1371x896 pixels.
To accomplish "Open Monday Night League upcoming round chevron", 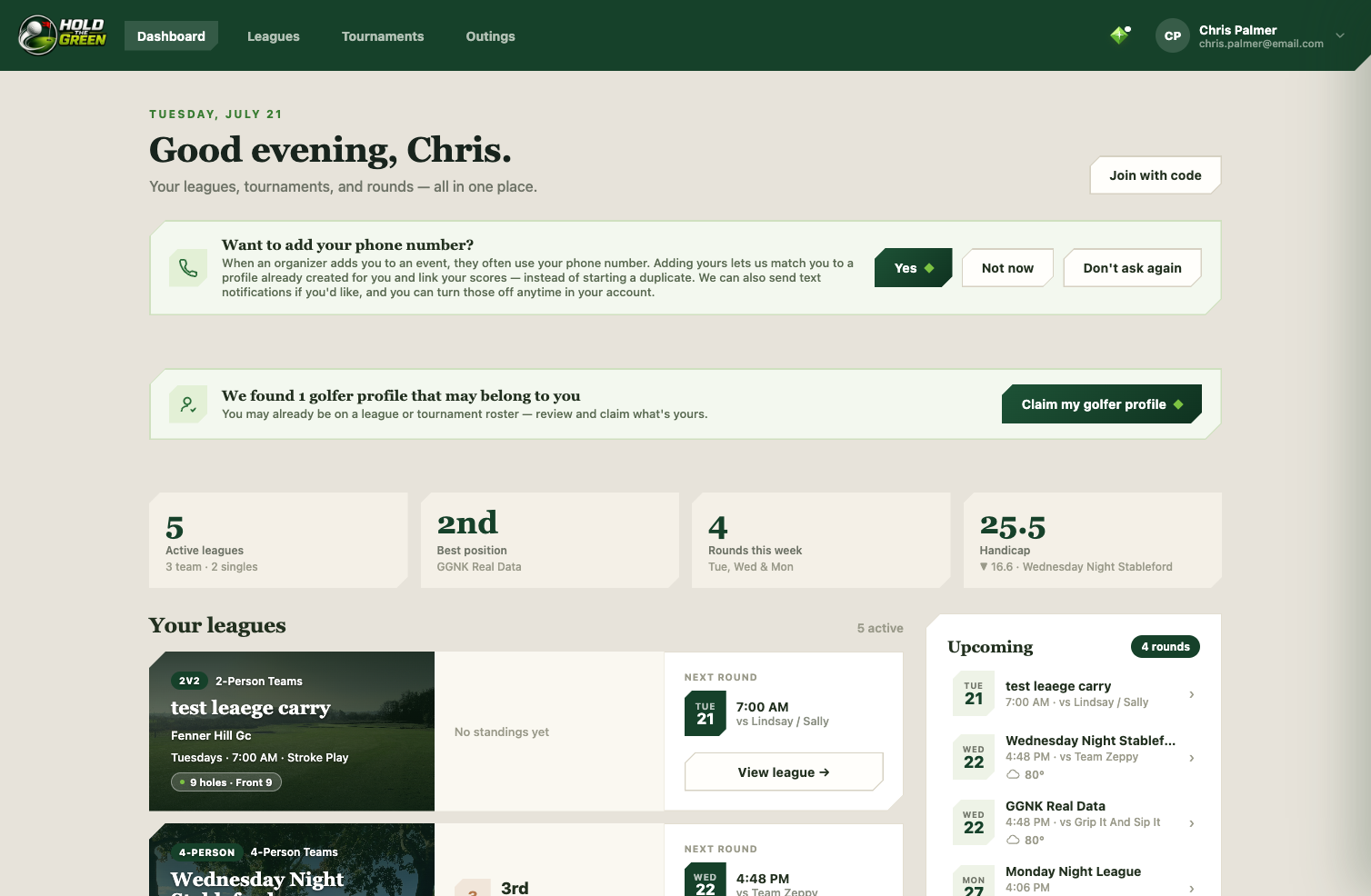I will coord(1192,888).
